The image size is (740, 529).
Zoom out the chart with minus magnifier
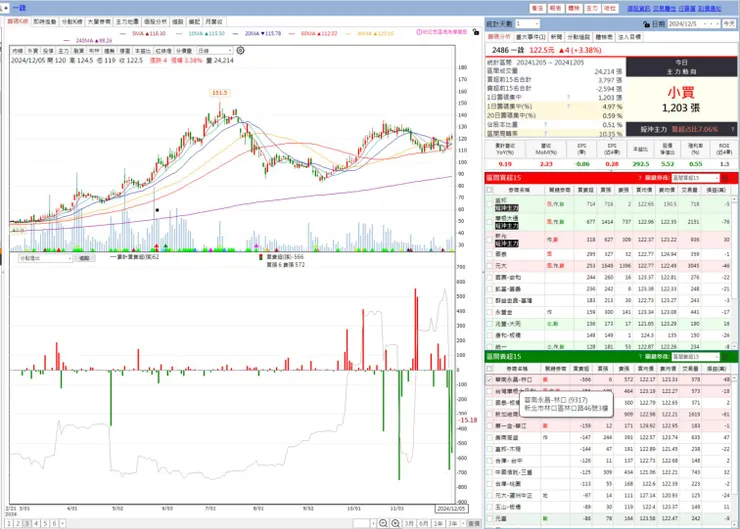383,523
